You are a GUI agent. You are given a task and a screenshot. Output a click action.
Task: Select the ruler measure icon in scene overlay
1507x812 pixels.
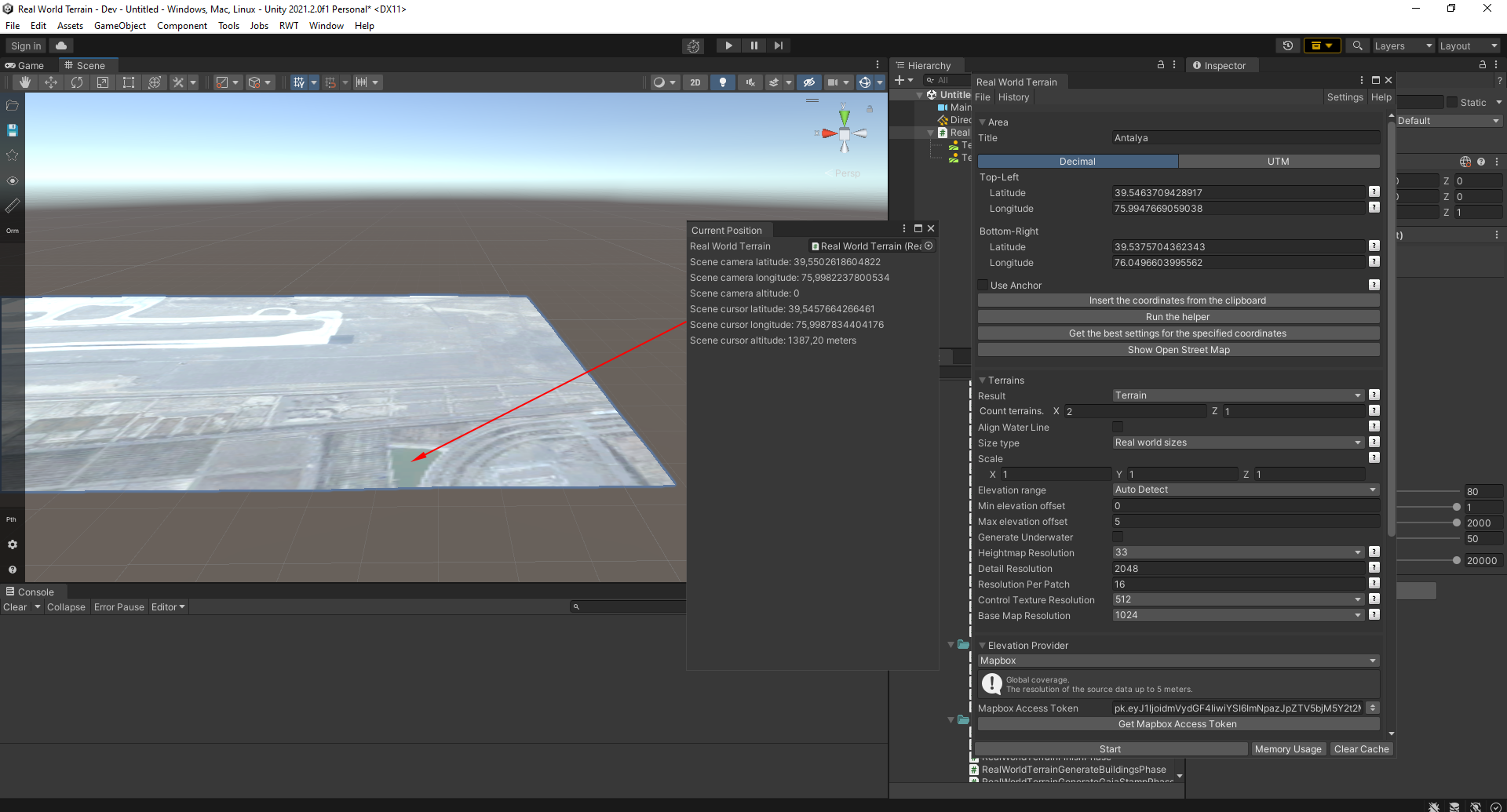pos(13,206)
